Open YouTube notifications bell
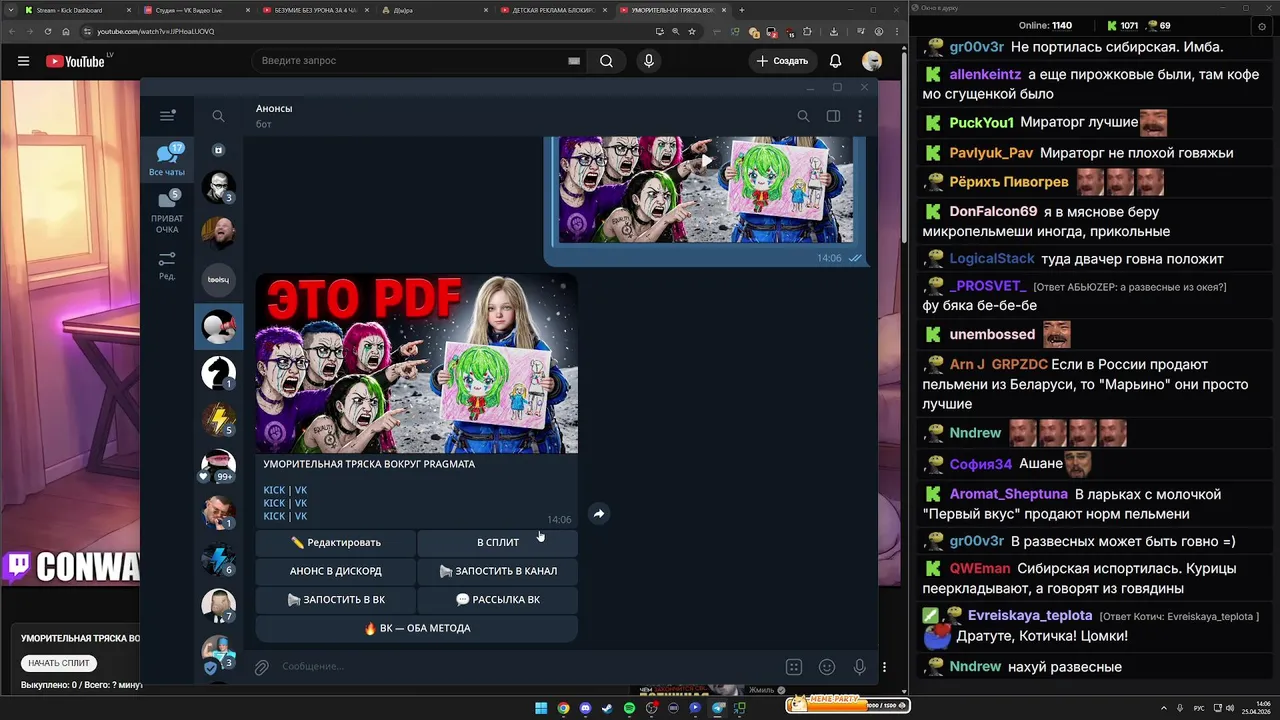1280x720 pixels. coord(835,61)
